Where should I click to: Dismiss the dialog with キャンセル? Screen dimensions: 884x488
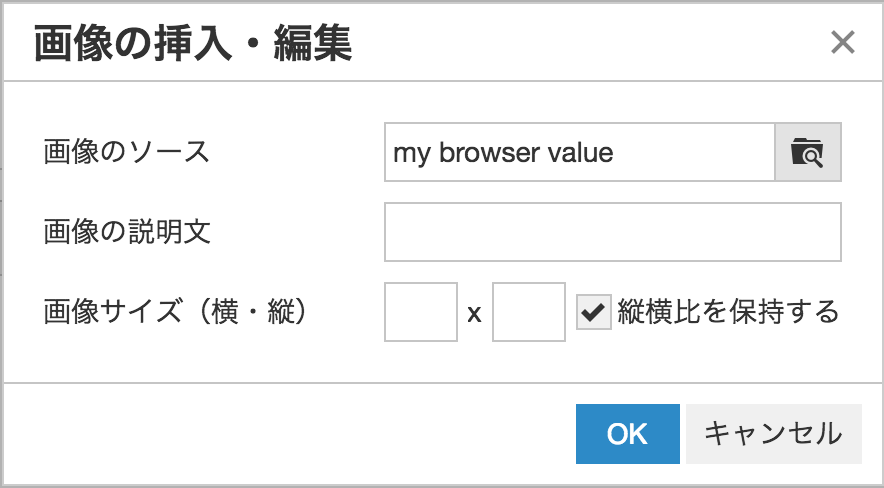pos(774,434)
